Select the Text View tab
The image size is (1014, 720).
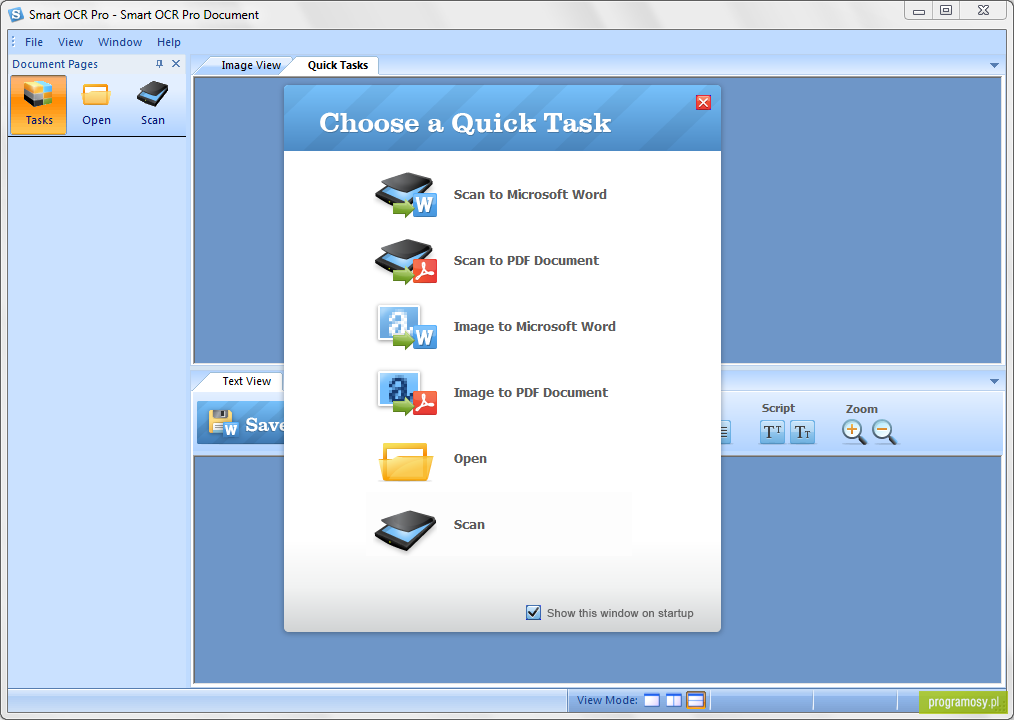tap(246, 382)
